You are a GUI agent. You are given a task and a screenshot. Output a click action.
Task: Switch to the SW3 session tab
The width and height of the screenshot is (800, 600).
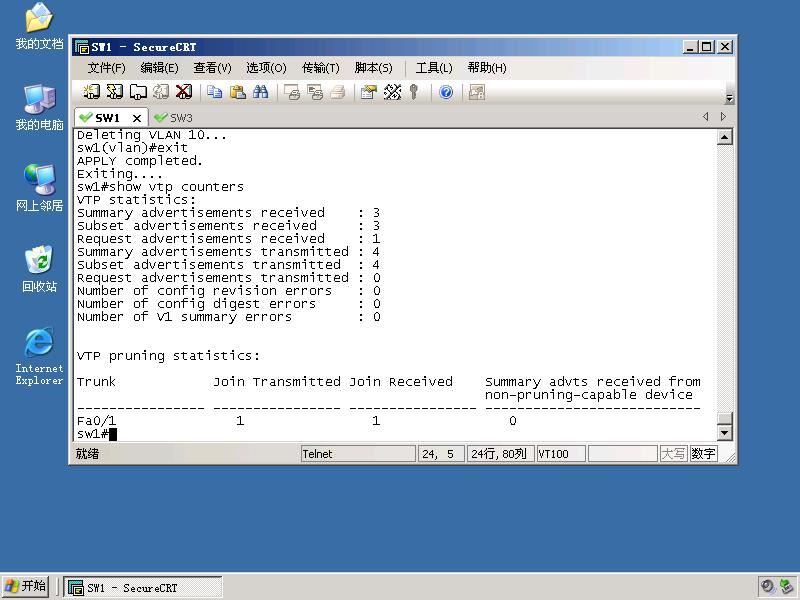(x=173, y=118)
